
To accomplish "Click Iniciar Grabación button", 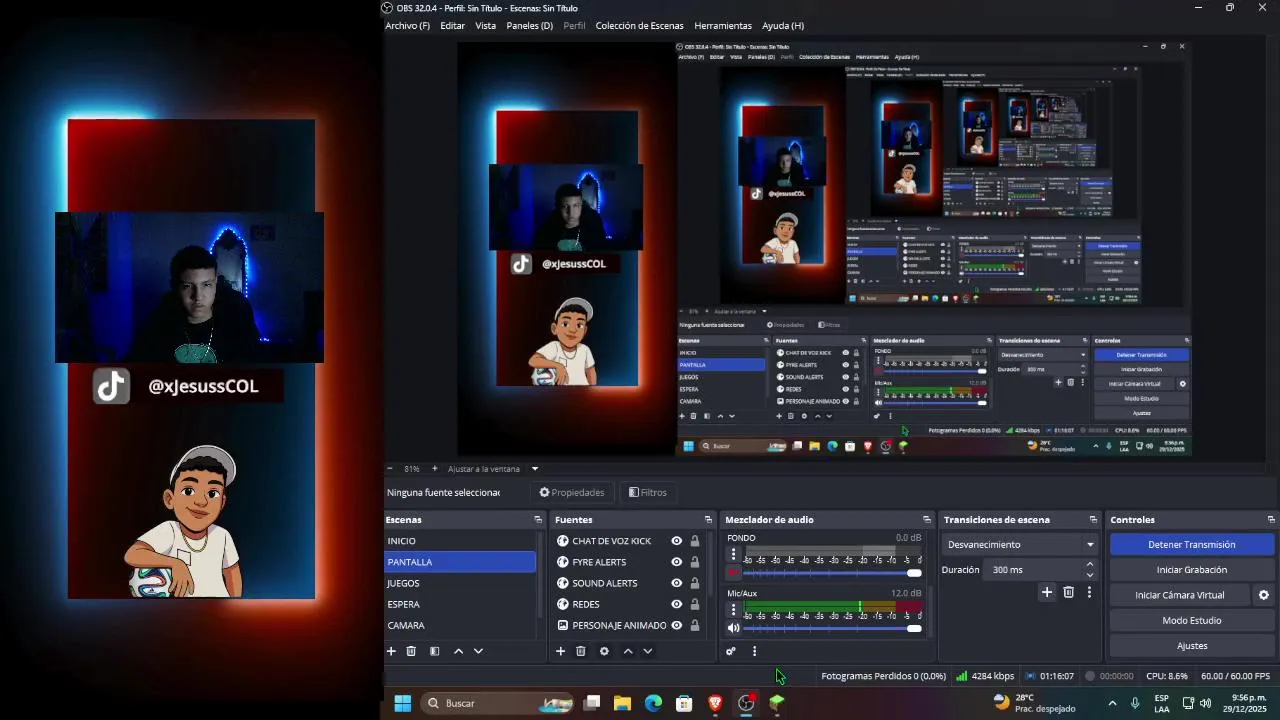I will point(1191,570).
